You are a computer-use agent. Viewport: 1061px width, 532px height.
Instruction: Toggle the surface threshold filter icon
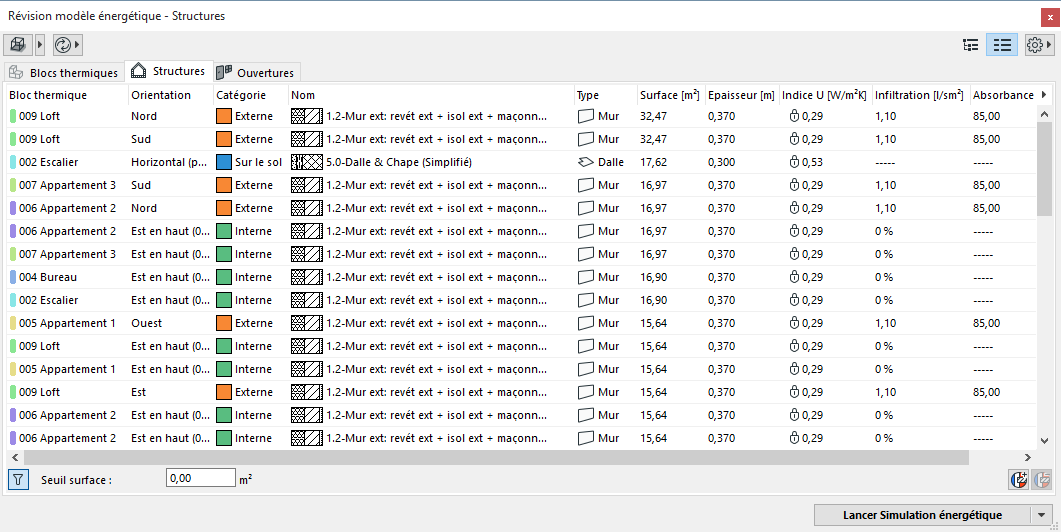tap(18, 480)
